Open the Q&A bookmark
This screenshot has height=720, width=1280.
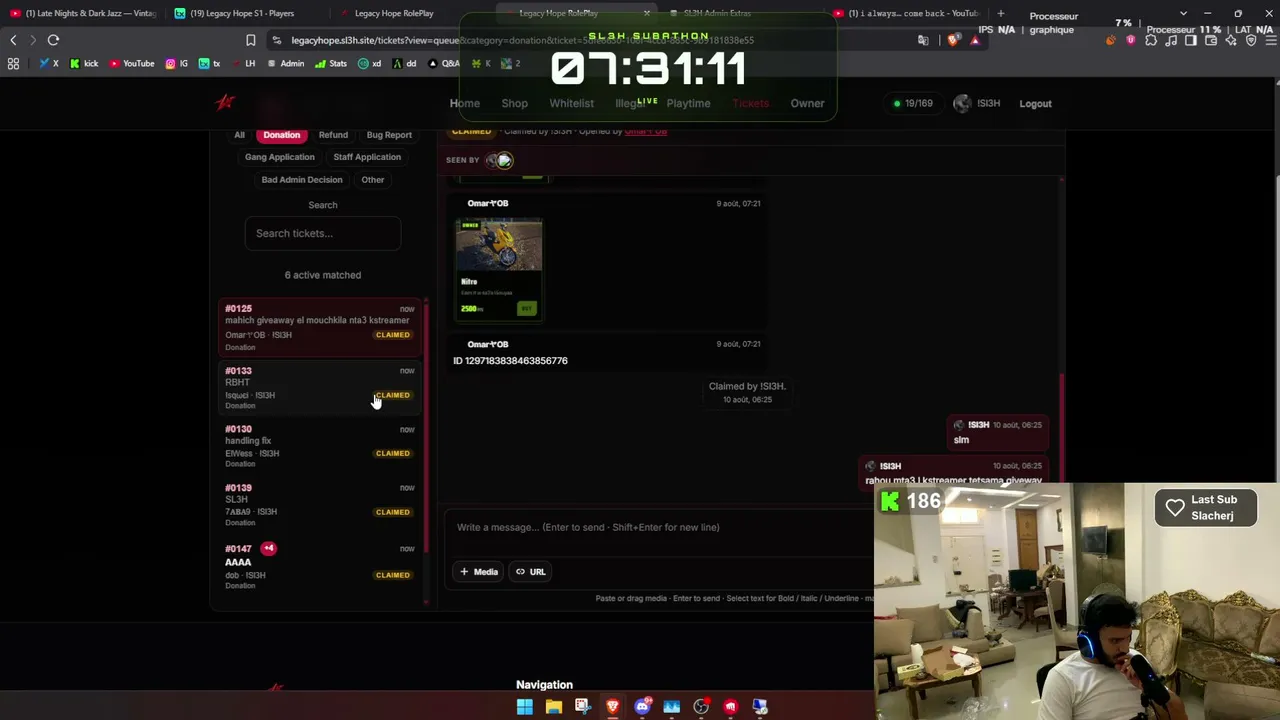445,63
